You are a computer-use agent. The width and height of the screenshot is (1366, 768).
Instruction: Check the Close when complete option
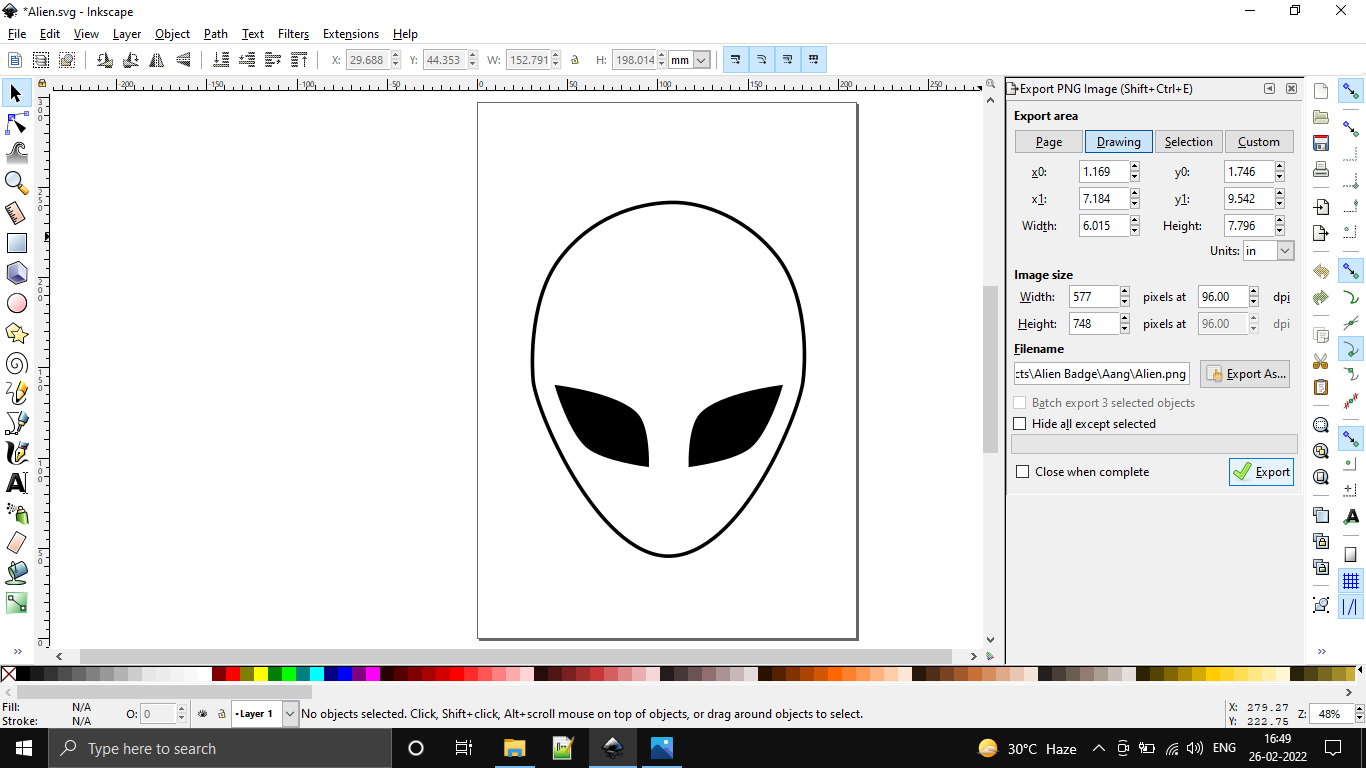(1022, 471)
